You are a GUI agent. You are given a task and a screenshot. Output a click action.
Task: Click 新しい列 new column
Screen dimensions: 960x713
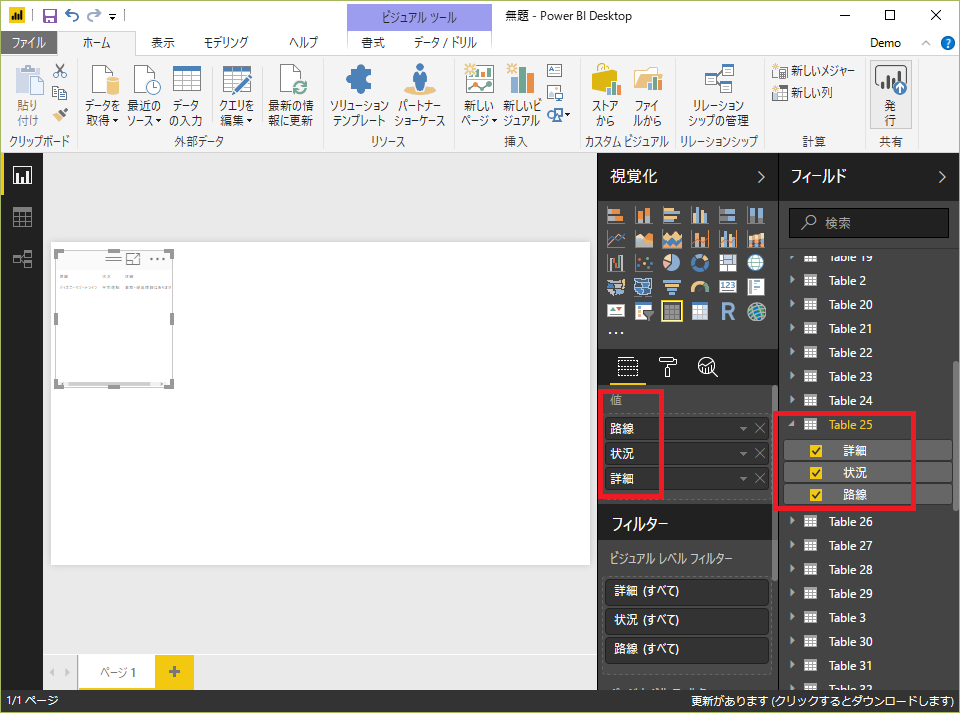(802, 93)
